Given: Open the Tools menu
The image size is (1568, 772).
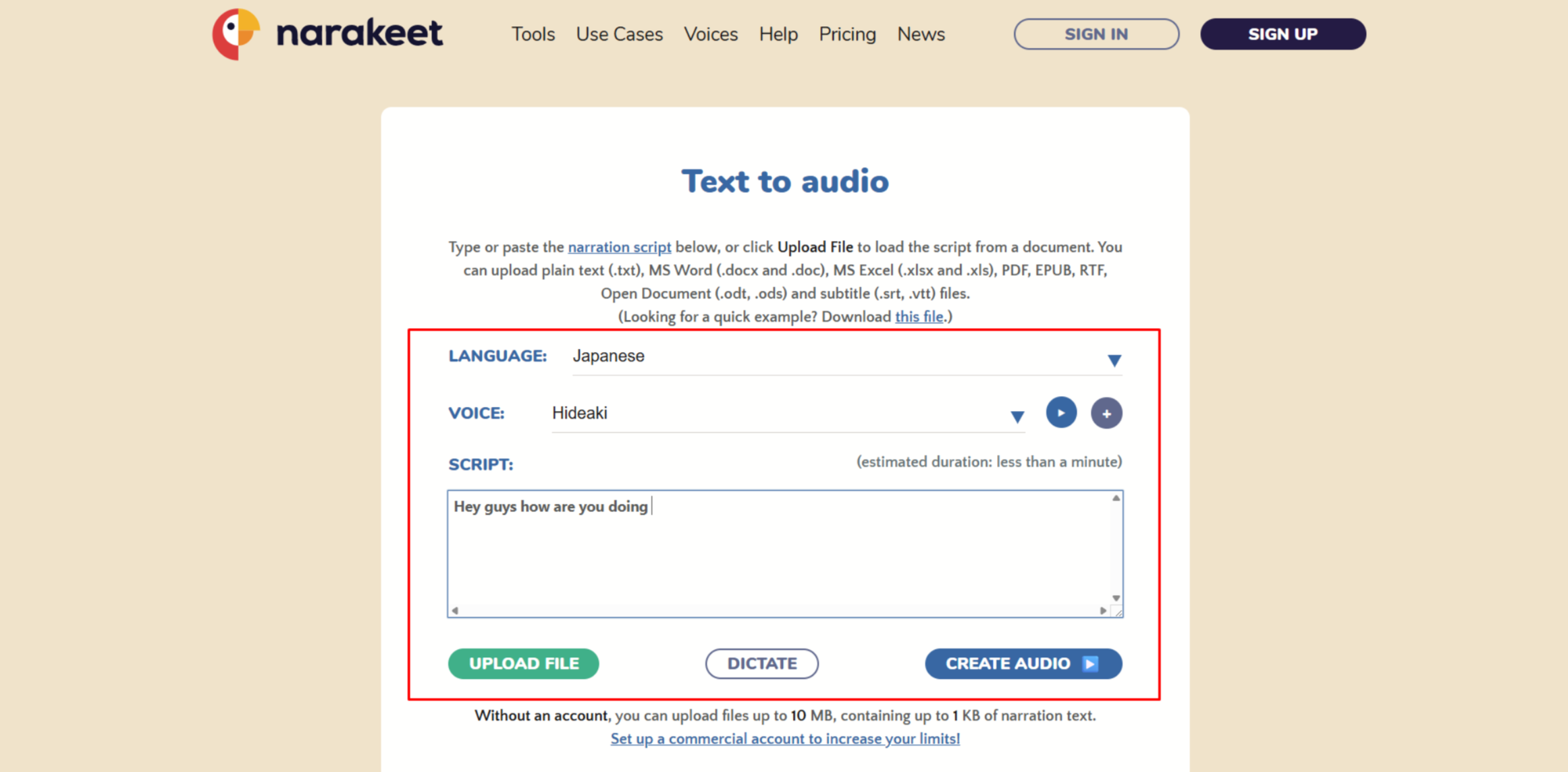Looking at the screenshot, I should point(533,34).
